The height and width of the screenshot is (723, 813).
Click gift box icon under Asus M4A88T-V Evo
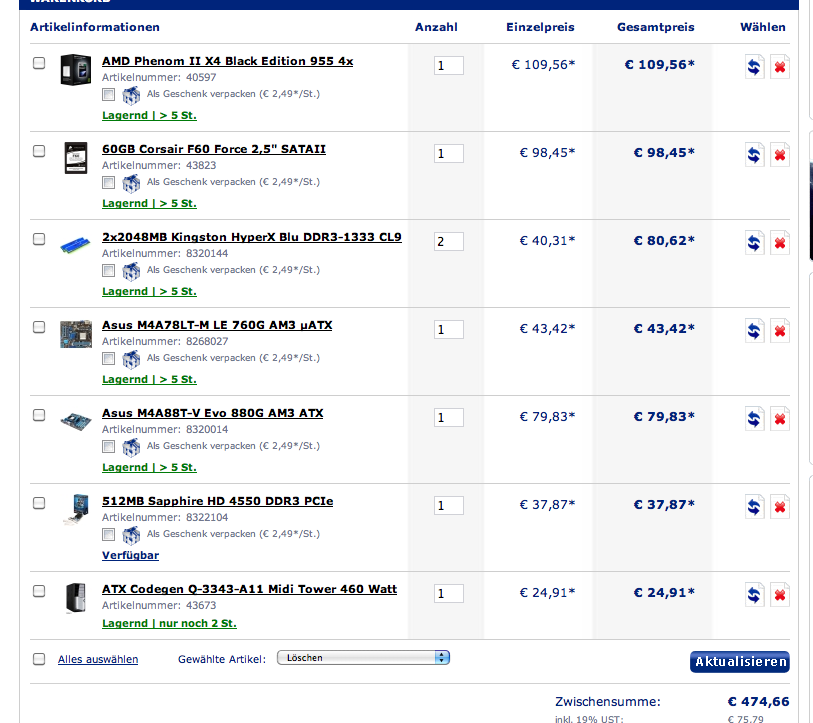[131, 447]
